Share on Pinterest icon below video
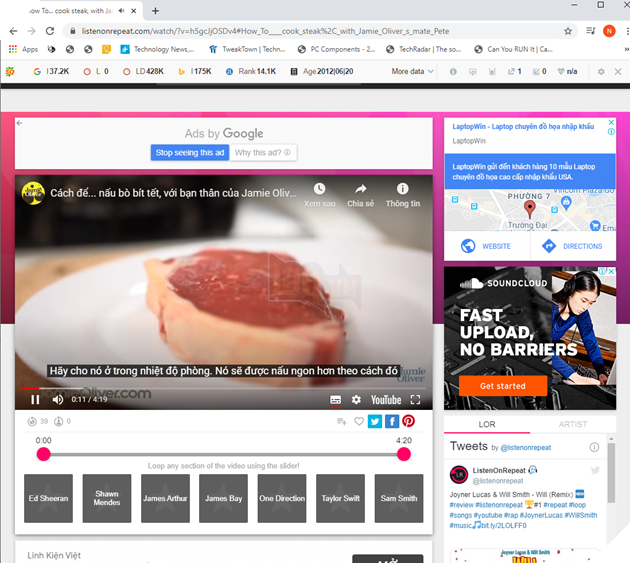Viewport: 630px width, 563px height. click(408, 421)
